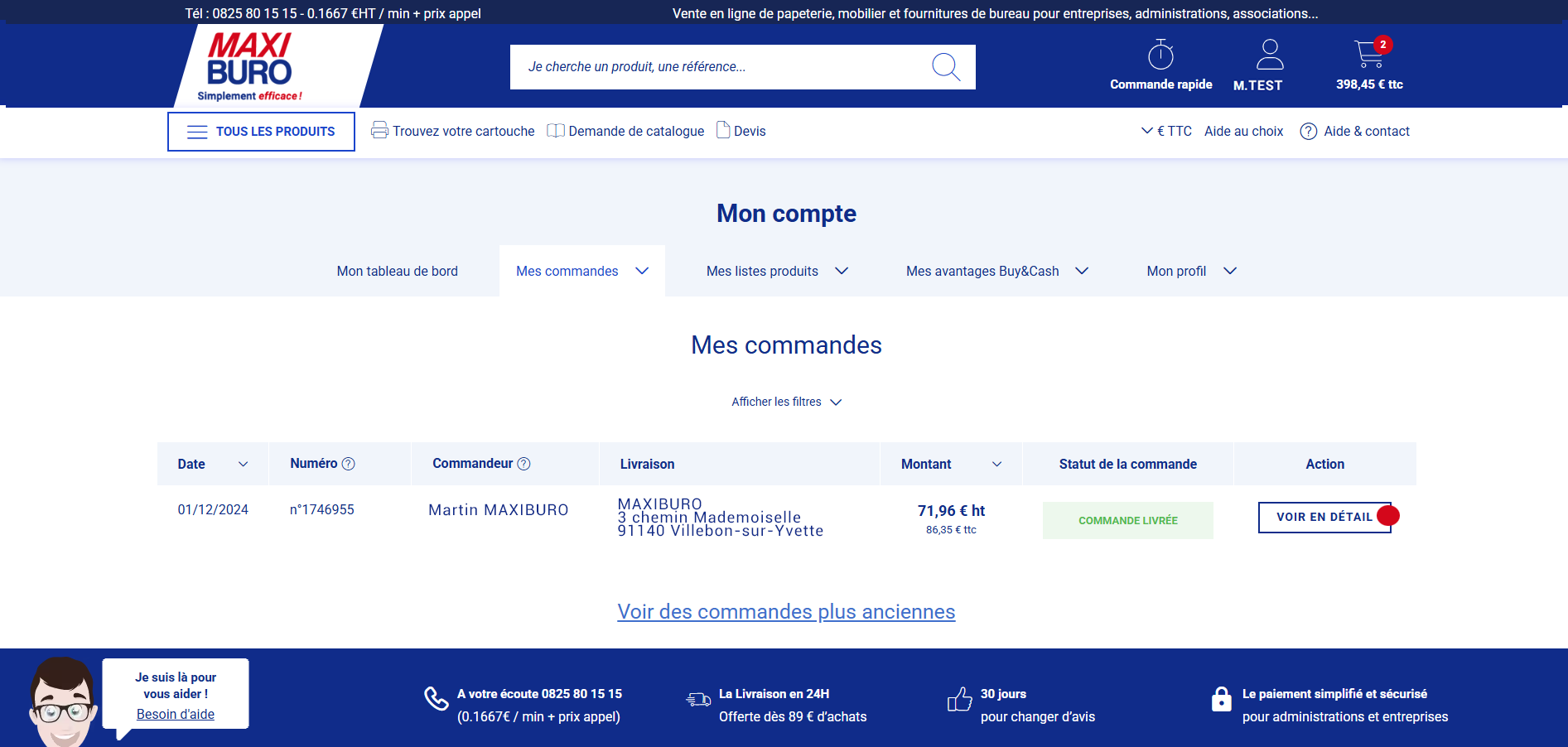
Task: Open the Tous les produits menu
Action: point(261,132)
